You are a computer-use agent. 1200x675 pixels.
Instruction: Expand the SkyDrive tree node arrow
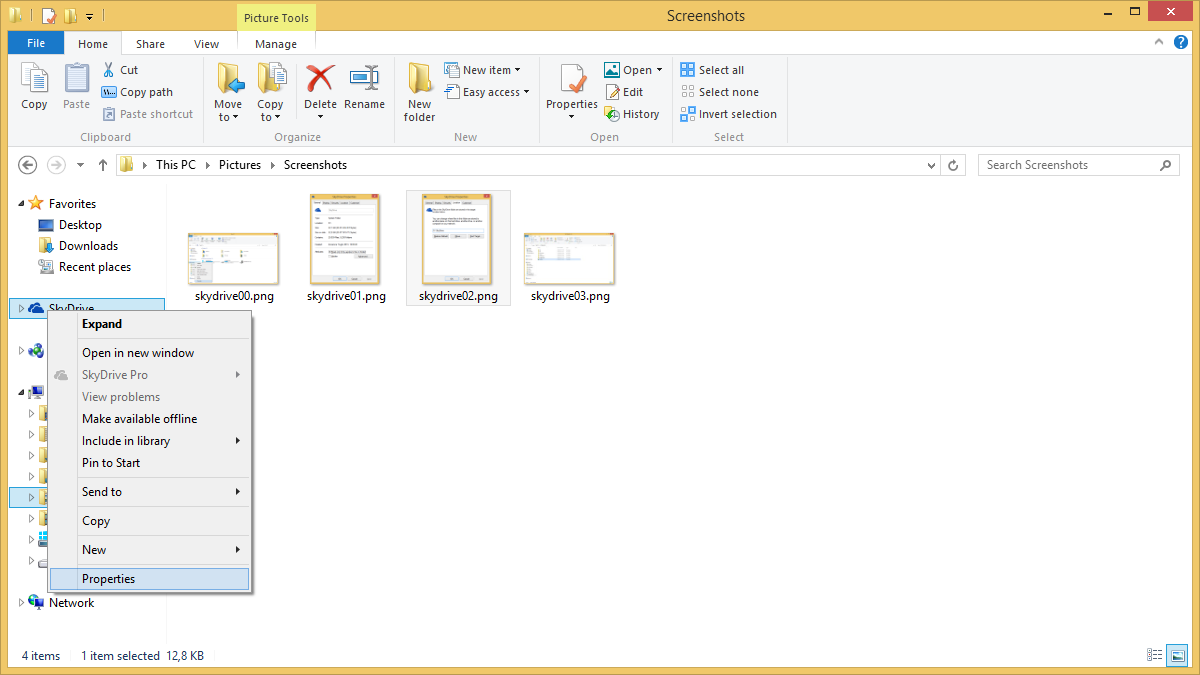(21, 309)
